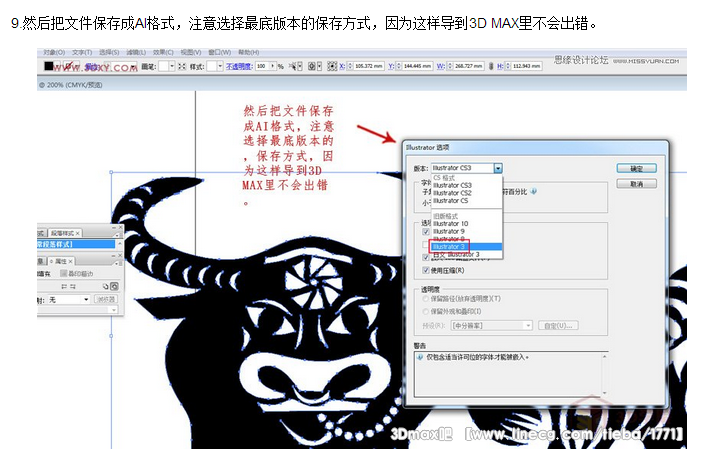Screen dimensions: 712x451
Task: Open the 帮助(H) menu
Action: (x=248, y=52)
